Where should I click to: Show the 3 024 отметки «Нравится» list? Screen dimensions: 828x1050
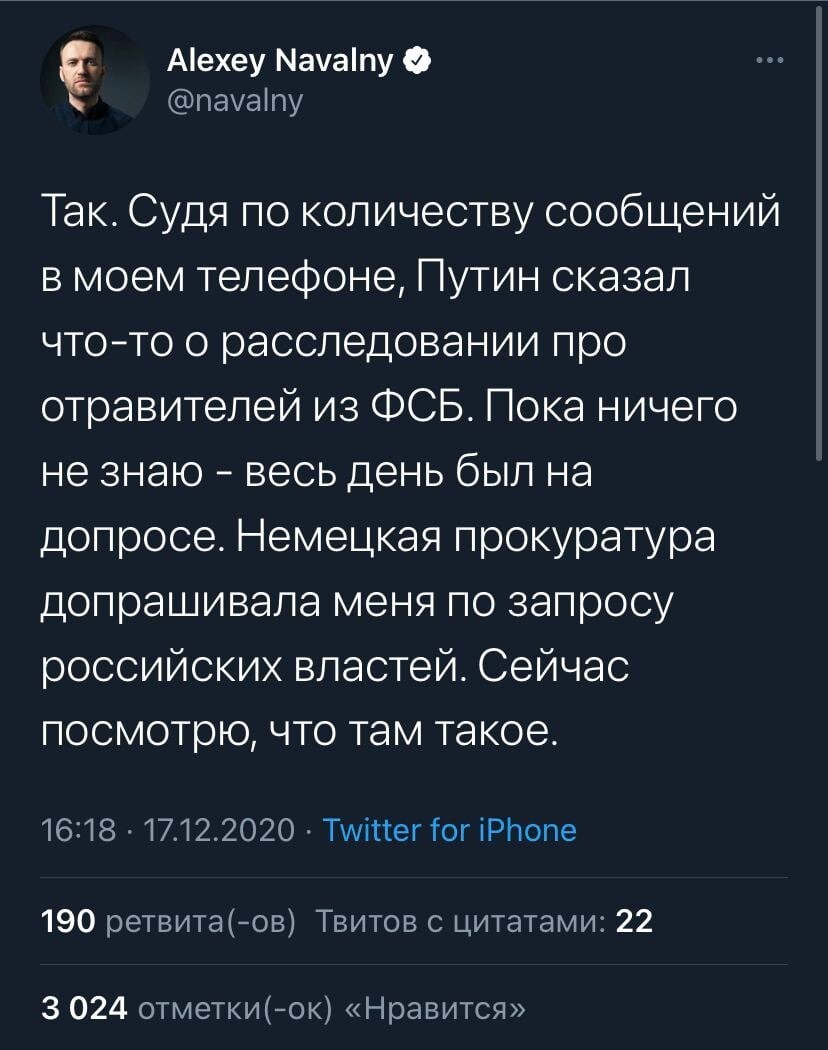click(x=283, y=1008)
